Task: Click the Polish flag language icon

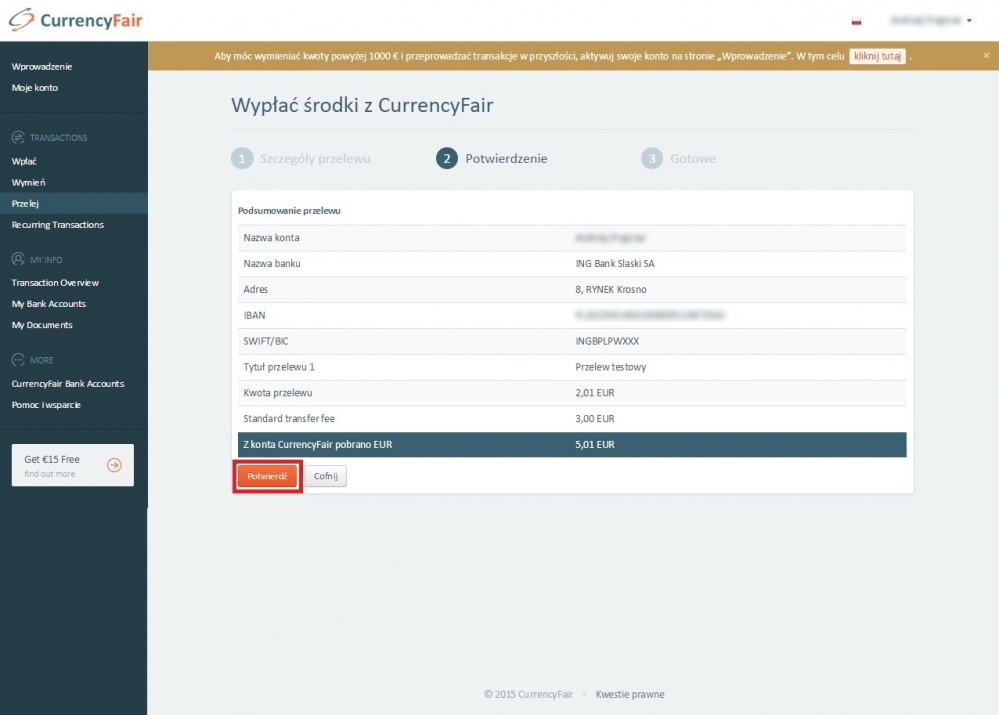Action: coord(856,20)
